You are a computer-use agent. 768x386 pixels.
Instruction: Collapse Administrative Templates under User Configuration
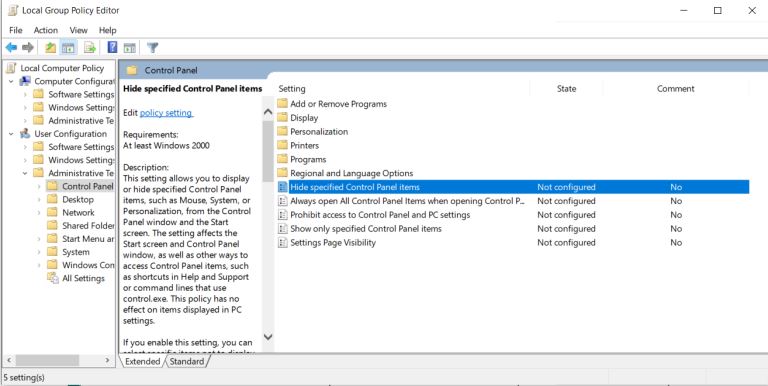click(25, 173)
